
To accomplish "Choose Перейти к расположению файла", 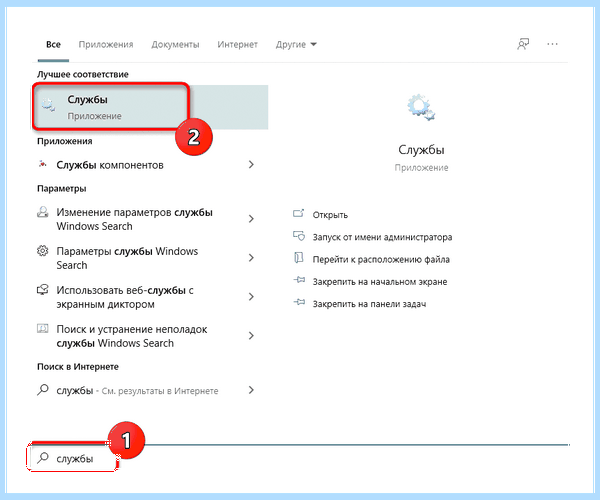I will (x=381, y=259).
